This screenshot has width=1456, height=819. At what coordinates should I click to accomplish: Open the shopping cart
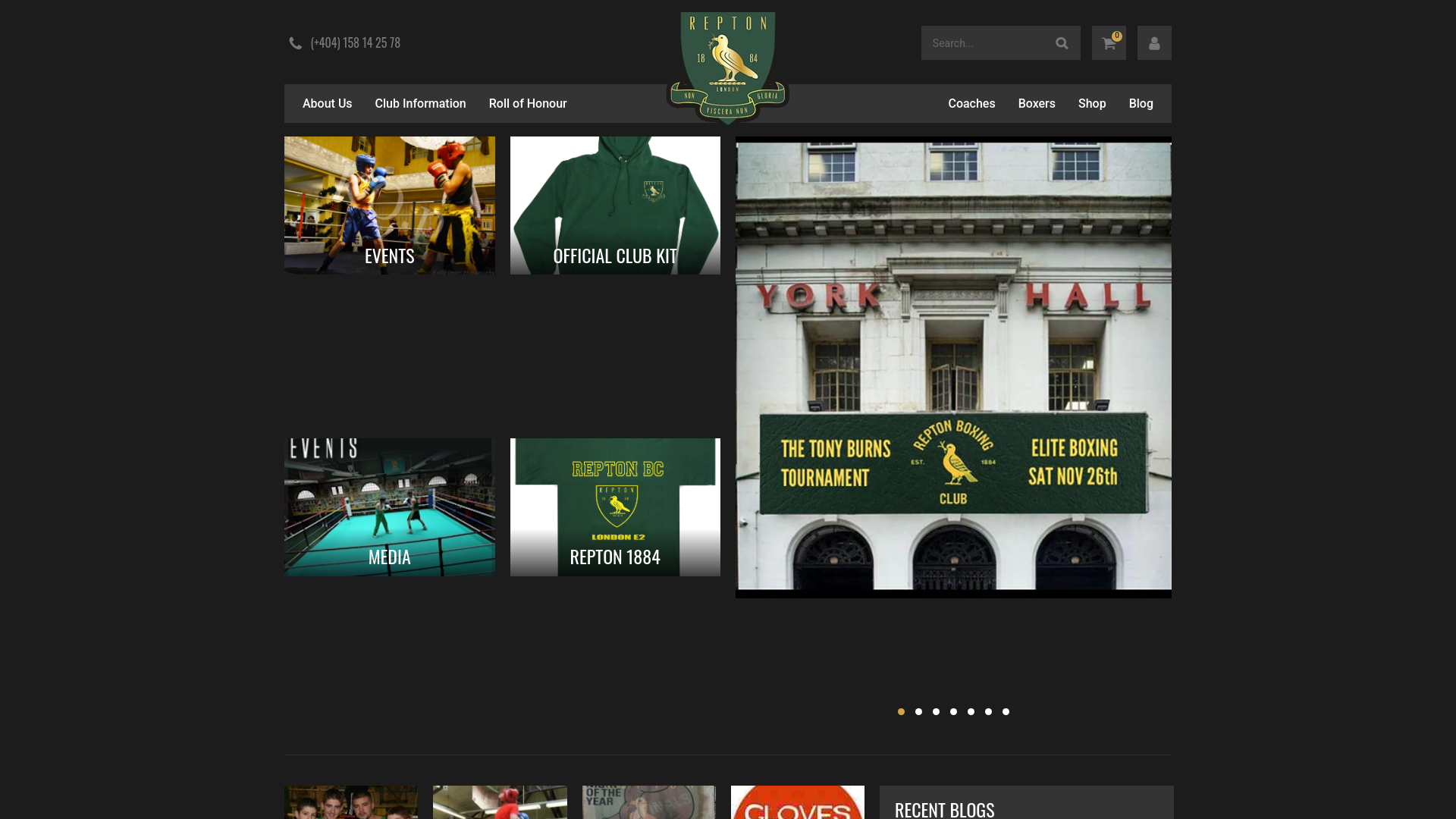(1109, 43)
